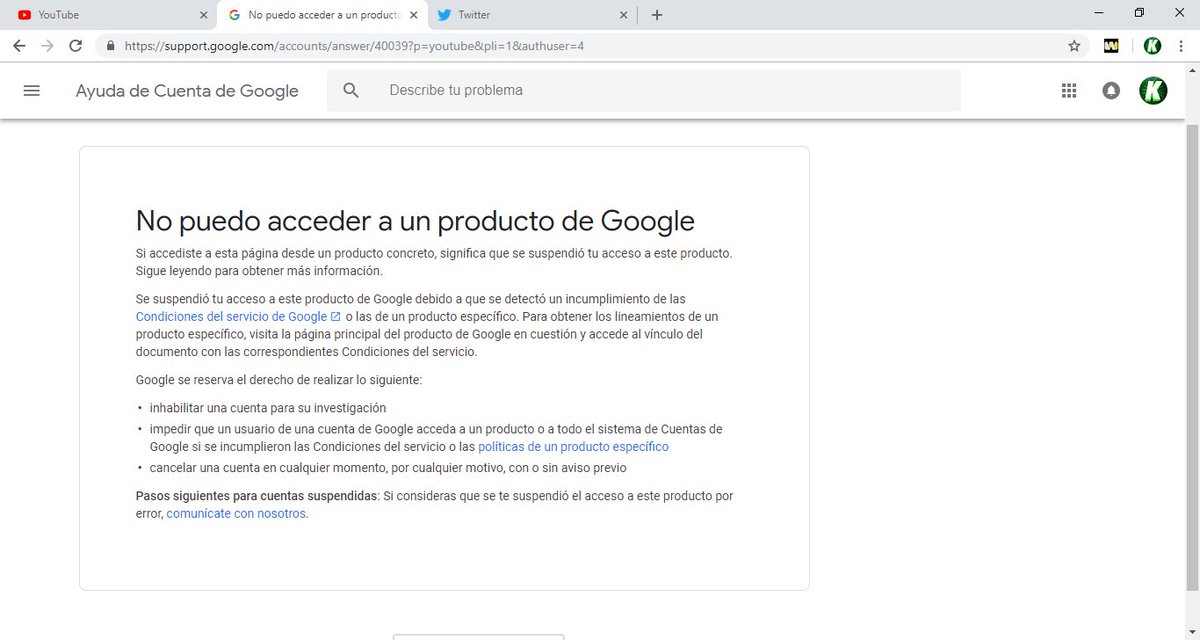
Task: Open the Google account avatar on page
Action: click(x=1153, y=90)
